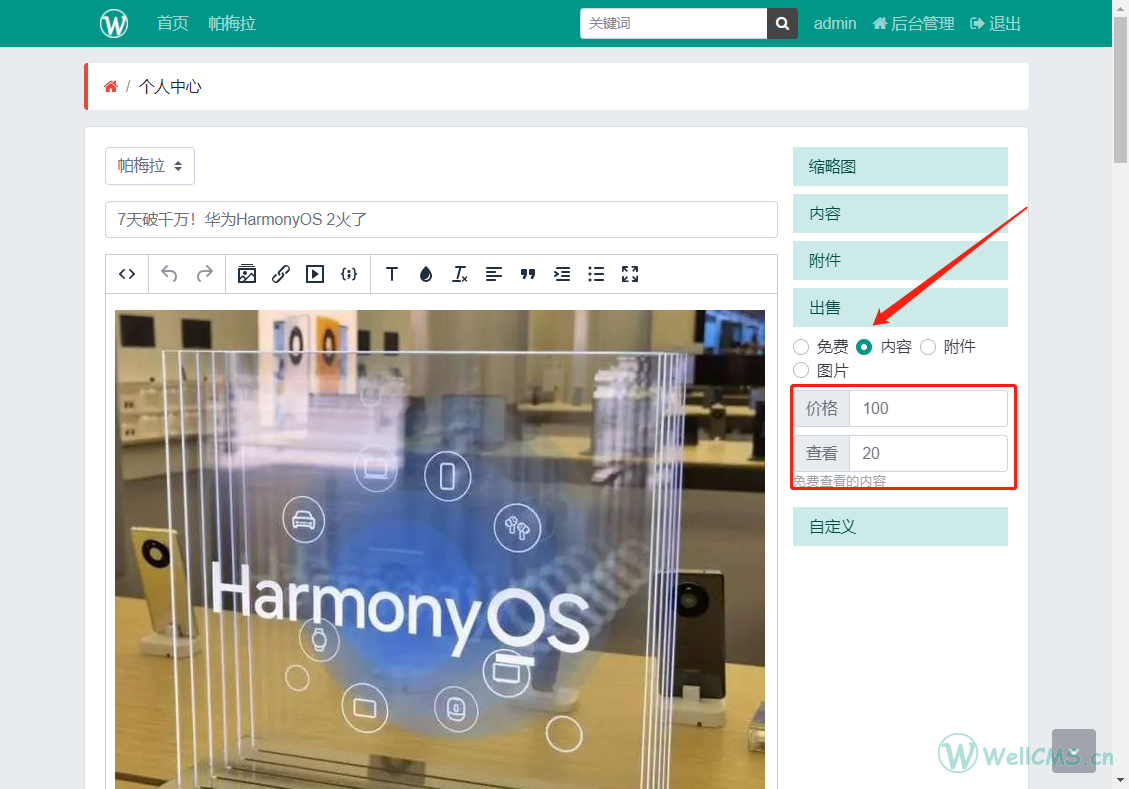This screenshot has width=1129, height=789.
Task: Click the back-to-top button
Action: click(1074, 751)
